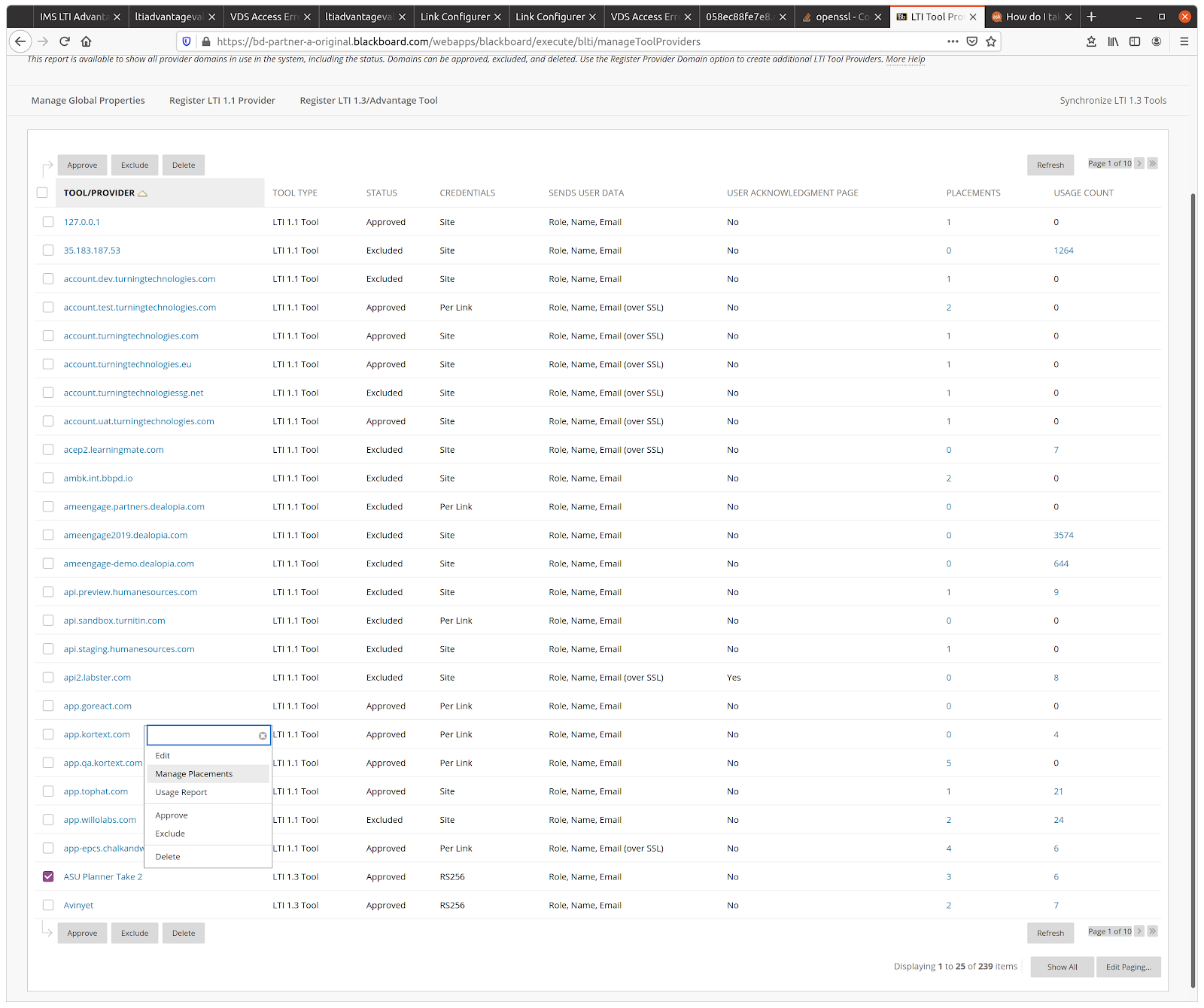
Task: Select checkbox for ambk.int.bbpd.io
Action: (48, 478)
